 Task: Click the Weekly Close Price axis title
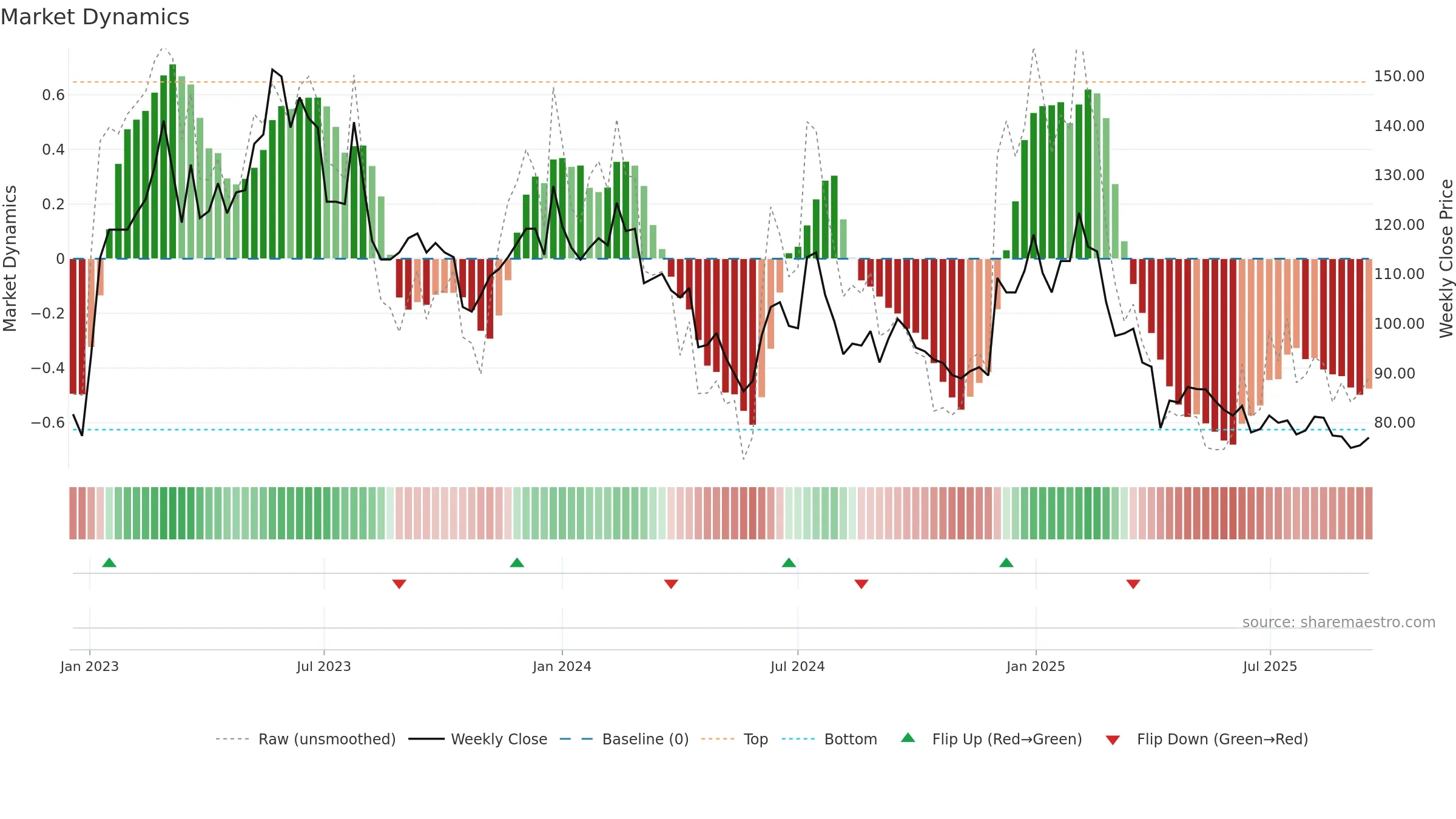click(1447, 258)
